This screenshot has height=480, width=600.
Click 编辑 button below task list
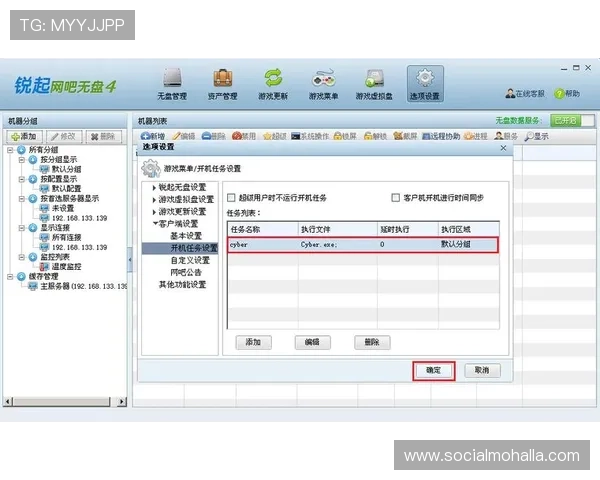coord(313,342)
